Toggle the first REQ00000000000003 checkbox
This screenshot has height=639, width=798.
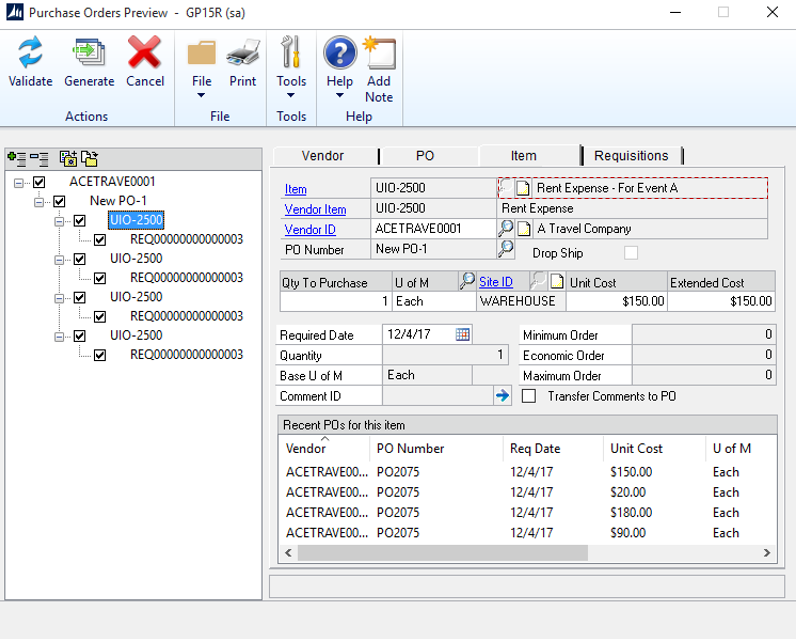click(x=100, y=240)
